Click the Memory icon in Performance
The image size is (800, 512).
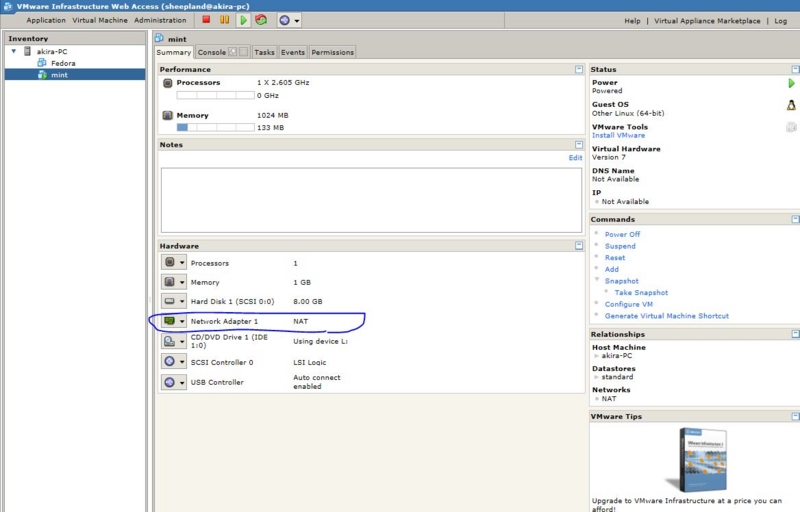167,115
